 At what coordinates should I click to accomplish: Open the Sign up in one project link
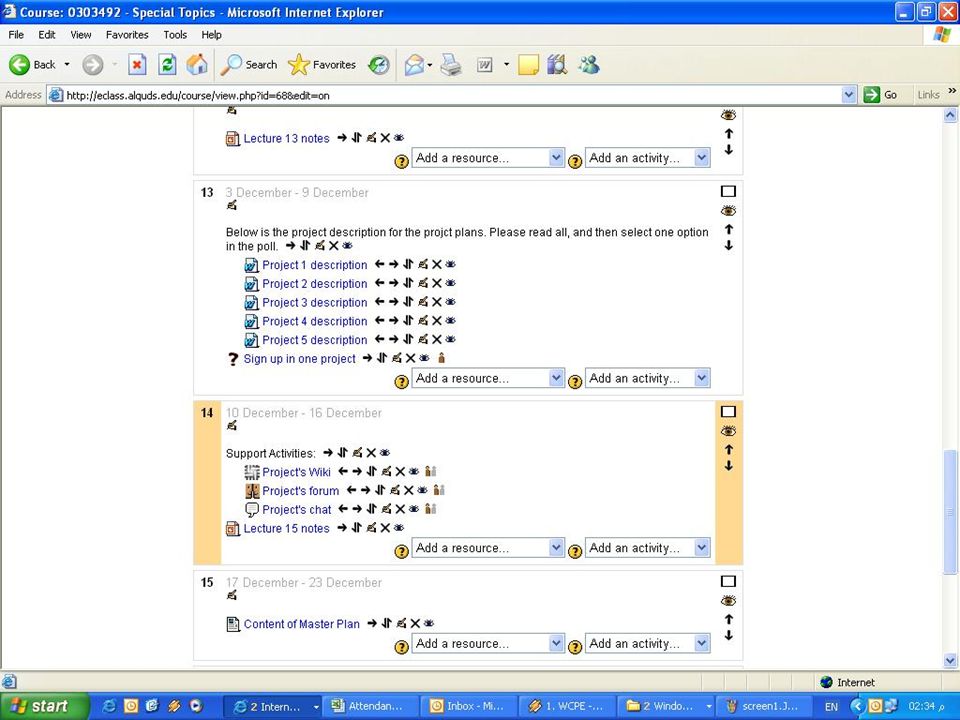[x=299, y=359]
